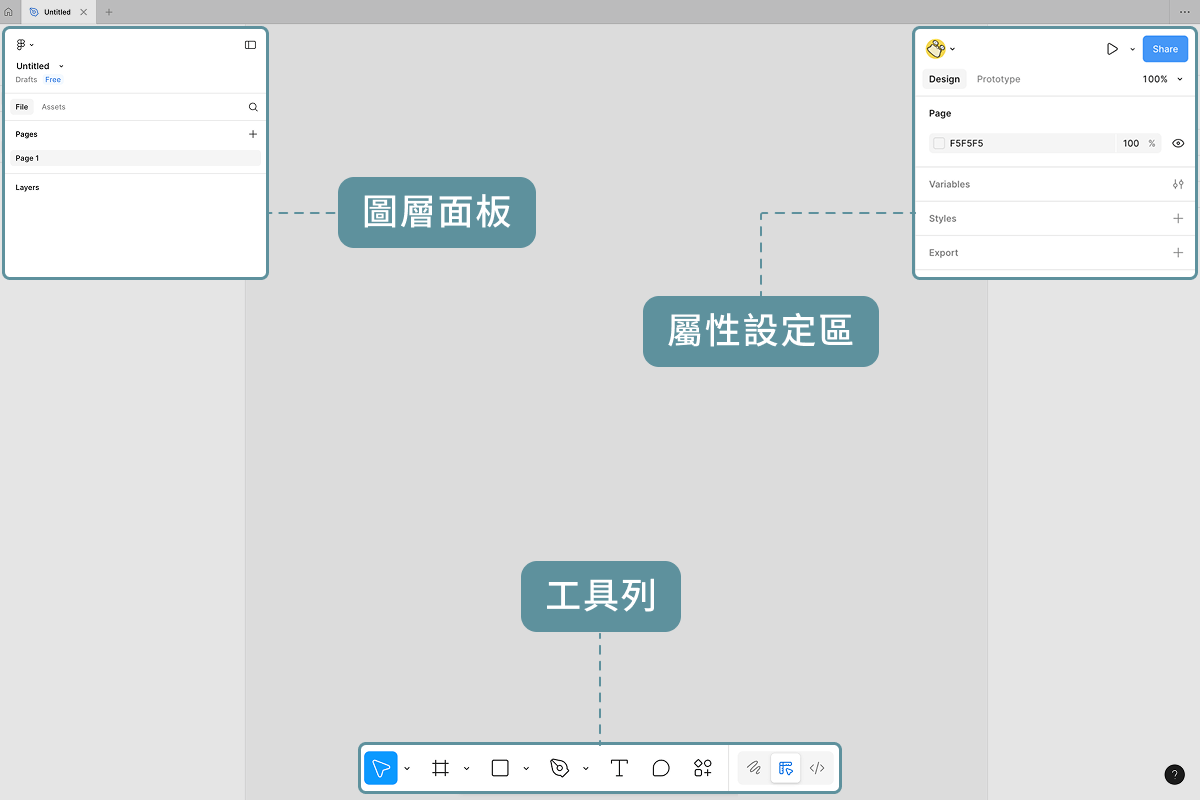Click the blue Share button
Screen dimensions: 1200x800
pyautogui.click(x=1165, y=49)
